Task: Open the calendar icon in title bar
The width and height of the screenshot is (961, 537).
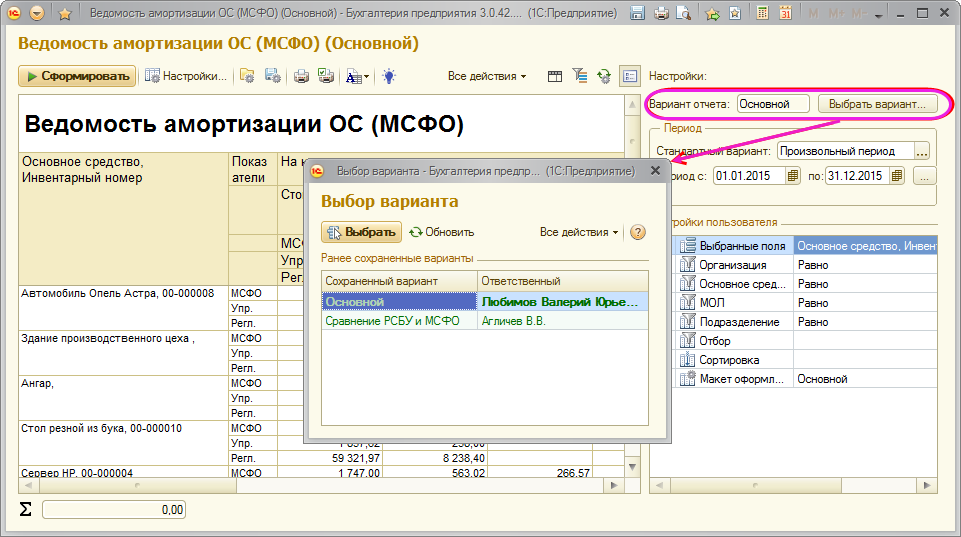Action: coord(785,14)
